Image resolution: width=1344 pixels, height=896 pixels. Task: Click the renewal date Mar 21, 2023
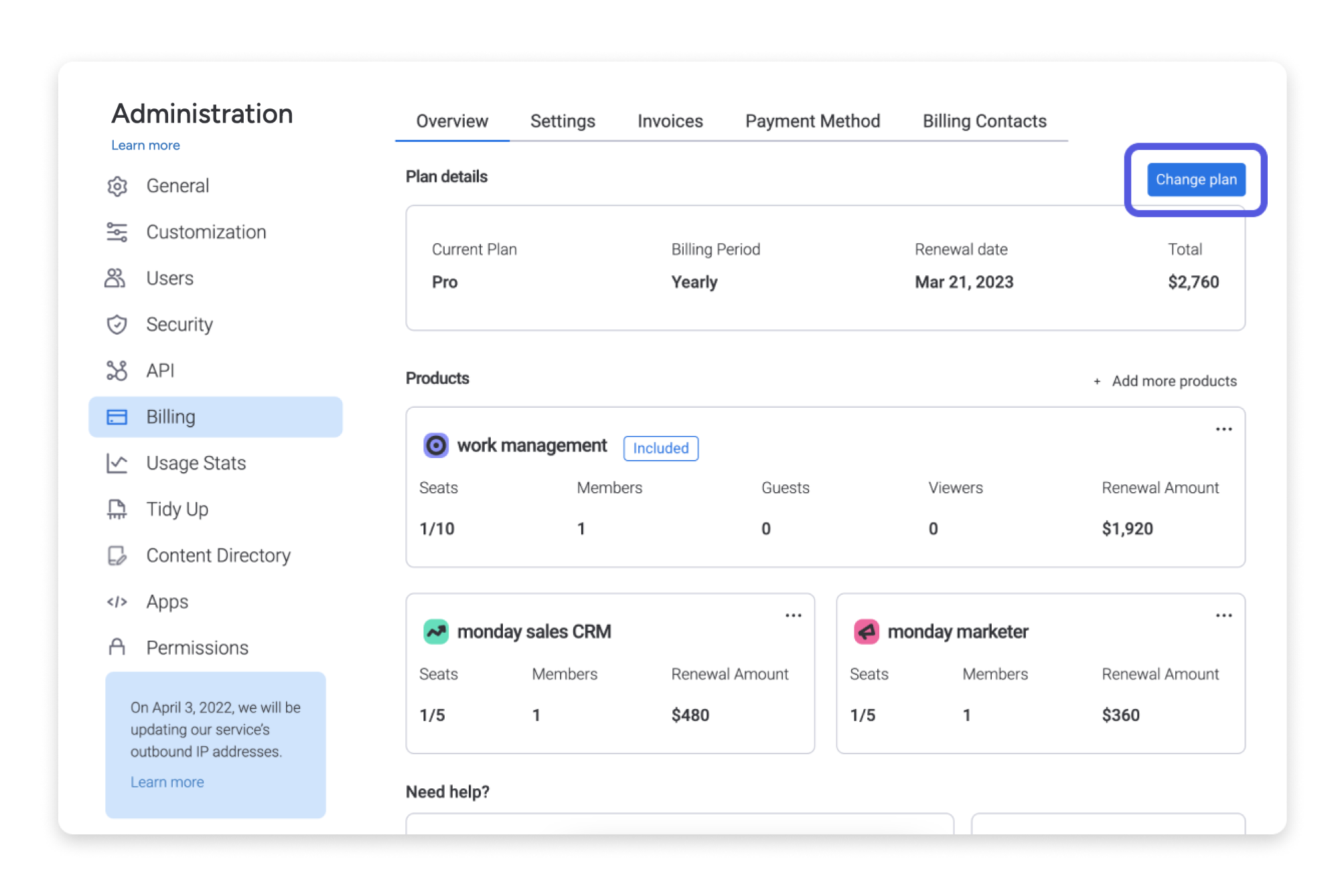pos(964,282)
